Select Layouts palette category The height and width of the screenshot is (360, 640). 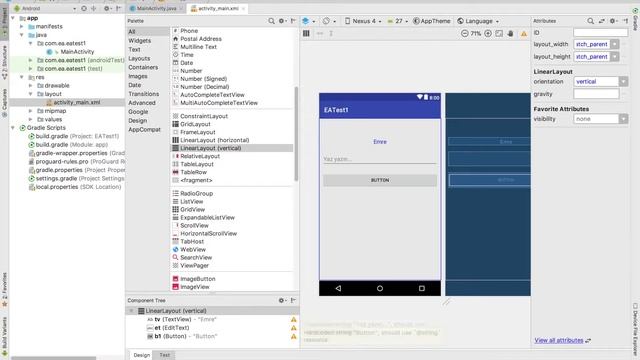pos(139,58)
